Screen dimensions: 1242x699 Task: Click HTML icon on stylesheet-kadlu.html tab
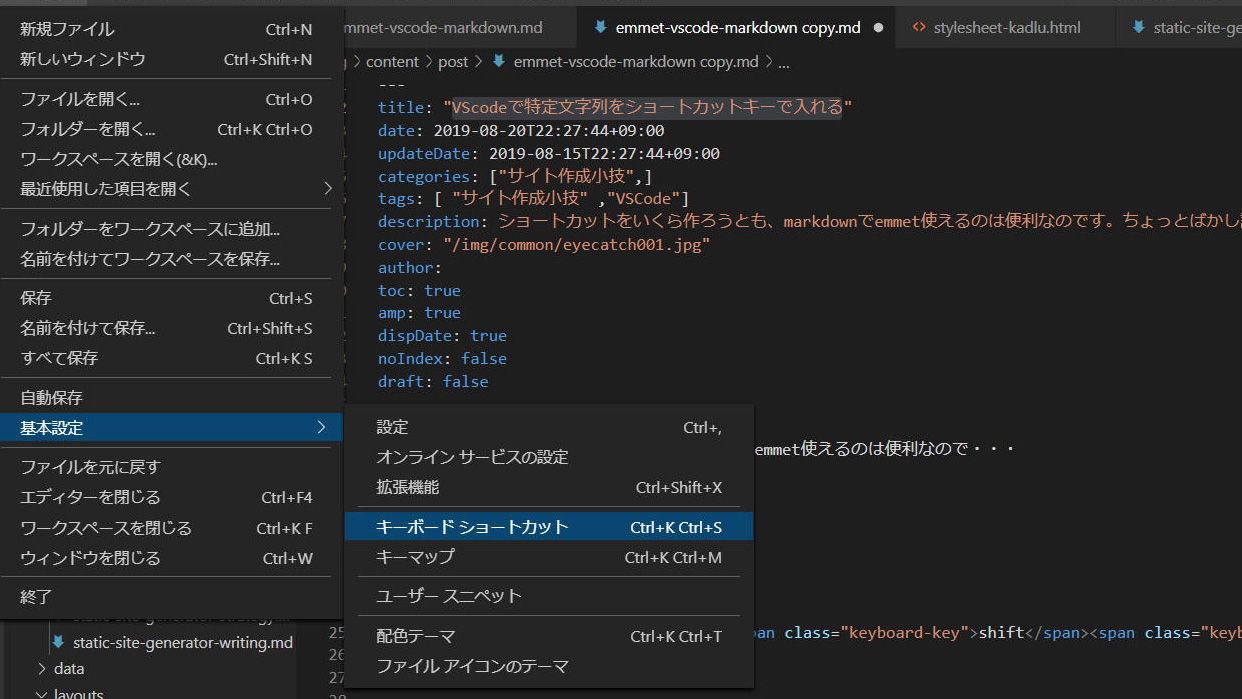[919, 27]
